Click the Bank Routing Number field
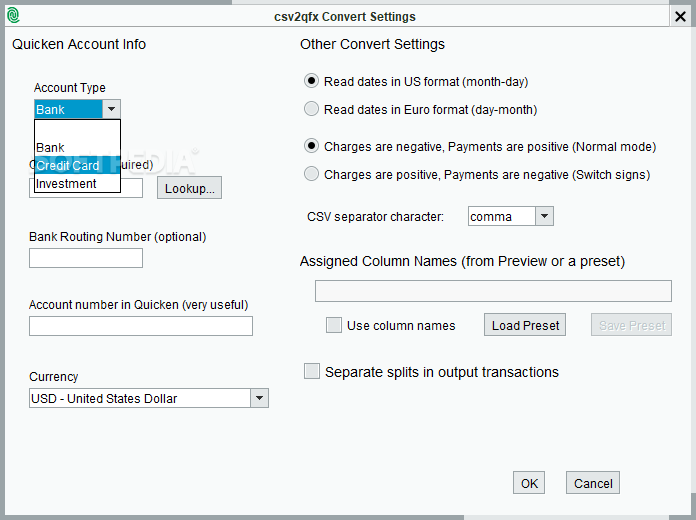Viewport: 696px width, 520px height. click(x=86, y=258)
